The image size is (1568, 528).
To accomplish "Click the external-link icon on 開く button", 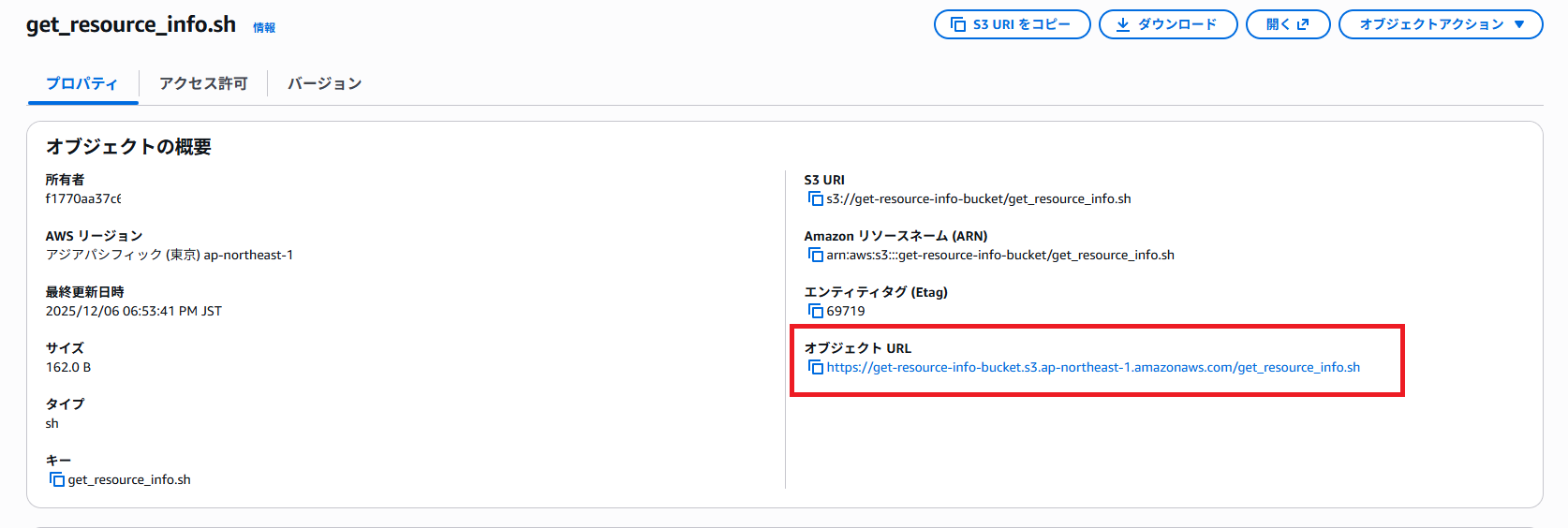I will pos(1303,24).
